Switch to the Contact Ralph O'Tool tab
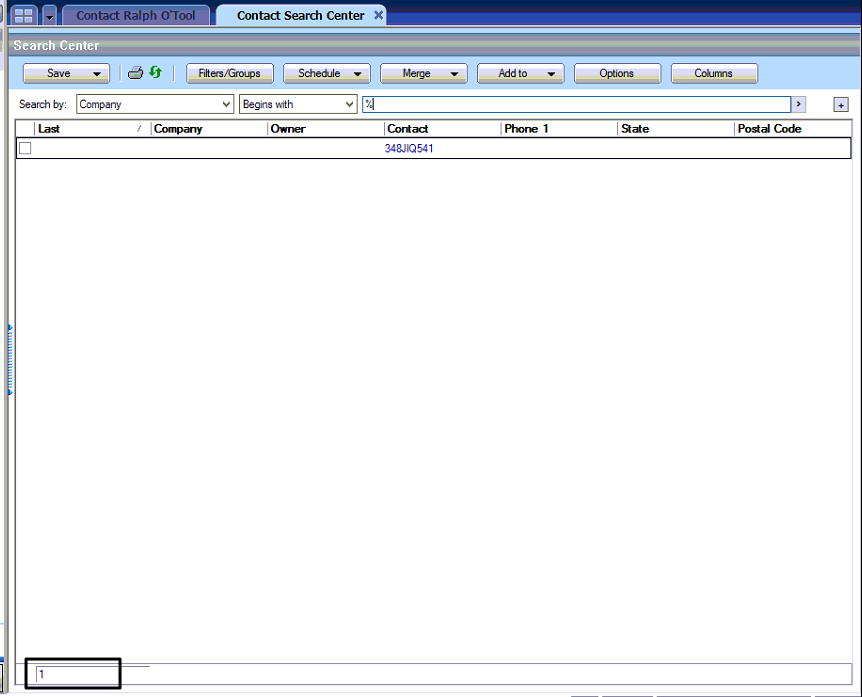862x697 pixels. [x=136, y=16]
